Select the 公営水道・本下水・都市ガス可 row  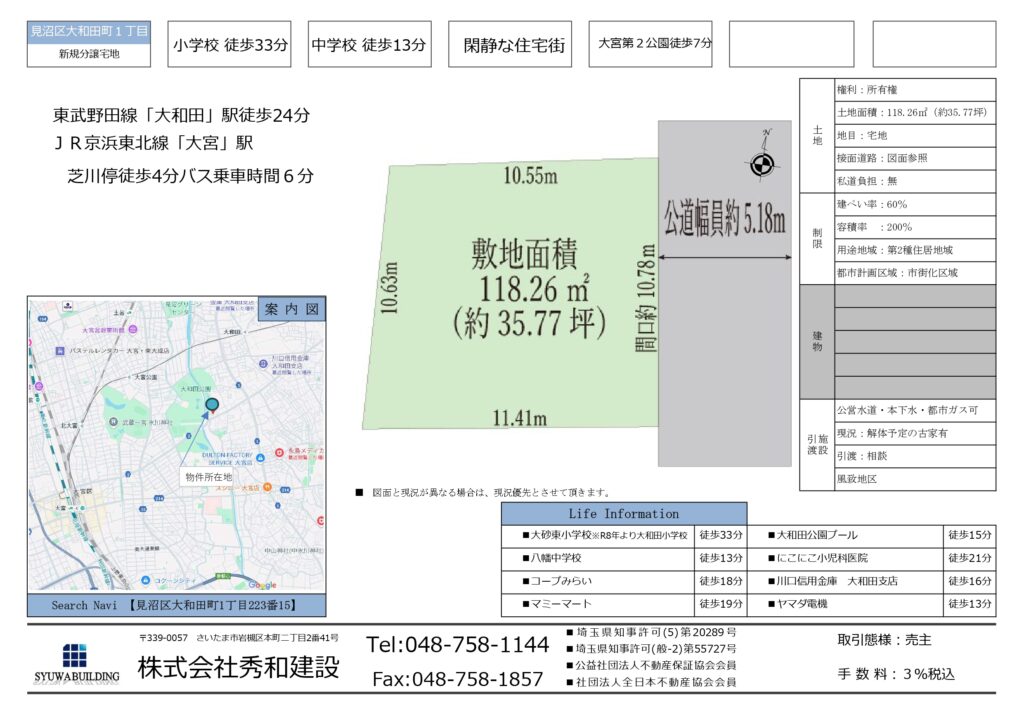click(x=915, y=411)
